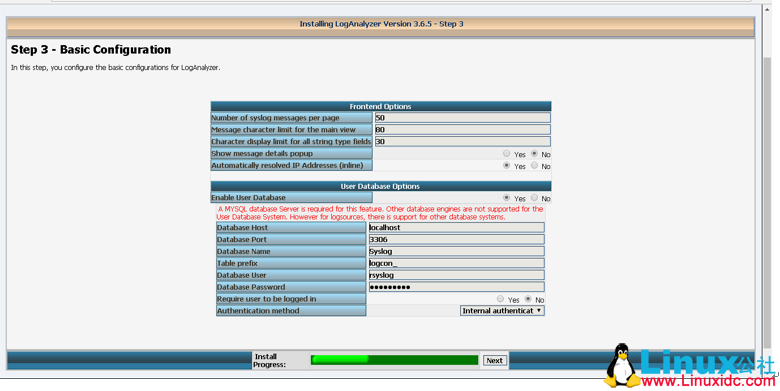Click the install progress bar
The height and width of the screenshot is (391, 780).
(394, 360)
